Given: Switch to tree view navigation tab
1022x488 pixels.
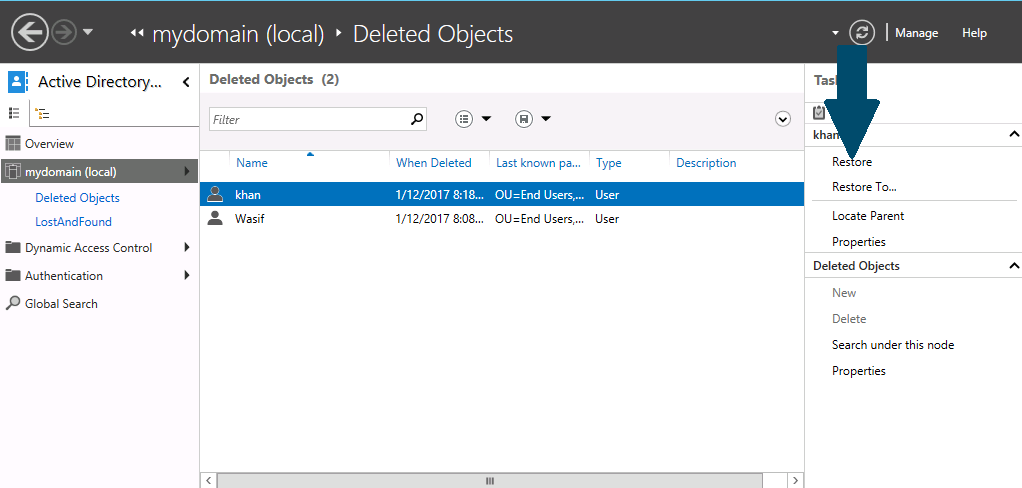Looking at the screenshot, I should (42, 114).
